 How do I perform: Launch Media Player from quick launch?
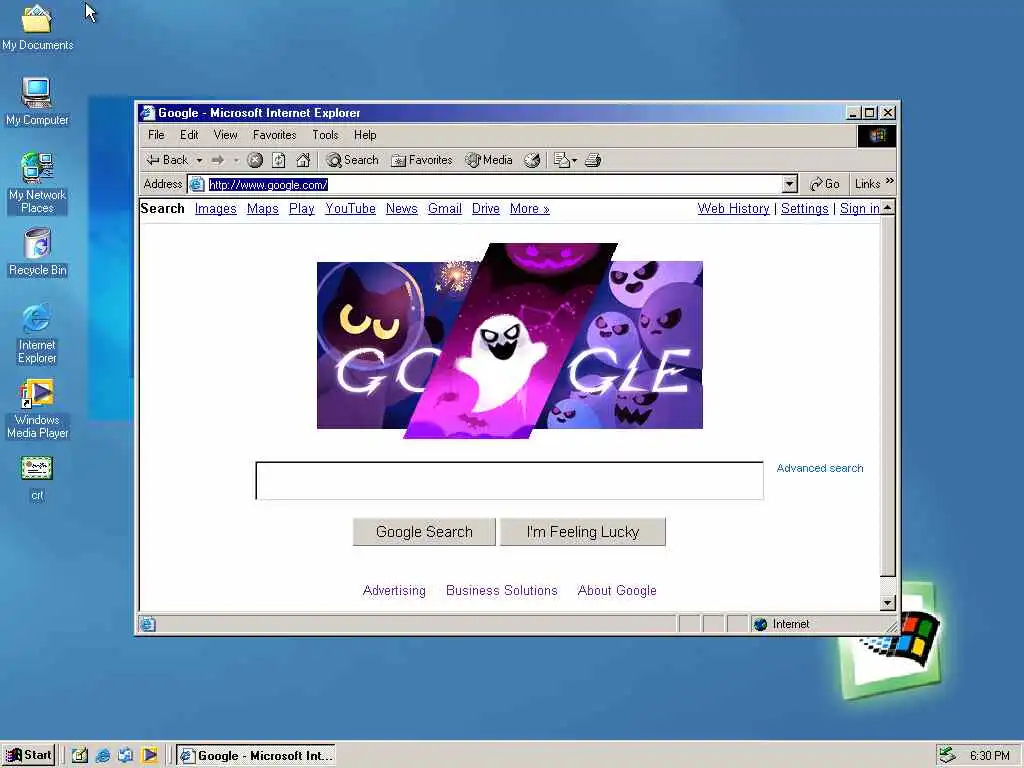(149, 756)
